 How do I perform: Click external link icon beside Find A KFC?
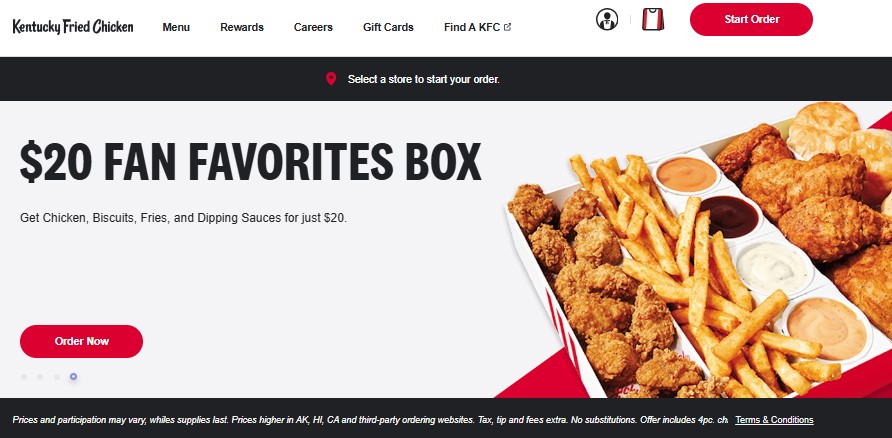507,27
